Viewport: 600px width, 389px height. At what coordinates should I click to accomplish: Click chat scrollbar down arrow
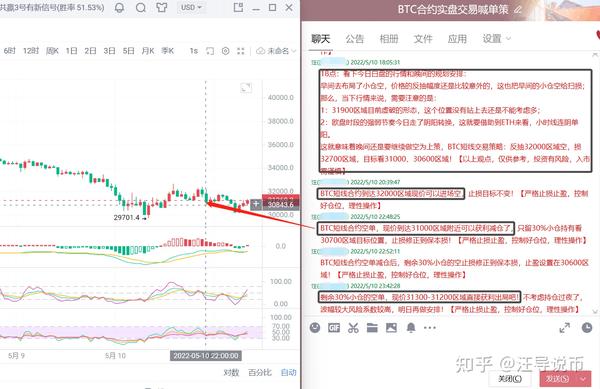[595, 312]
